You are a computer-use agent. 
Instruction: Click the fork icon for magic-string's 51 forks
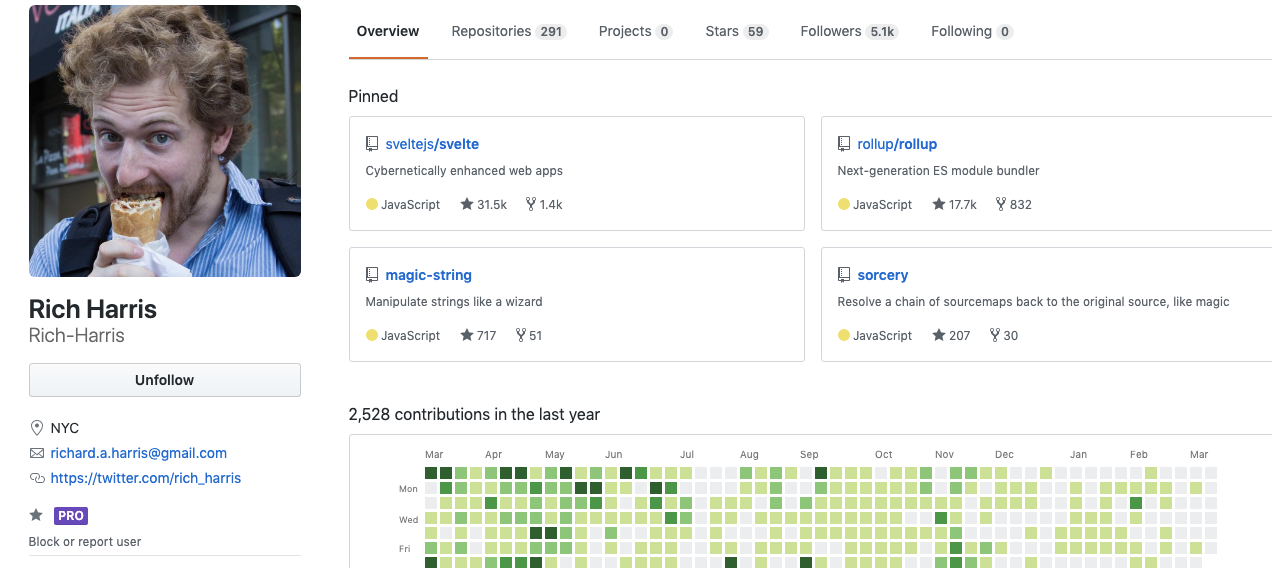[x=521, y=335]
